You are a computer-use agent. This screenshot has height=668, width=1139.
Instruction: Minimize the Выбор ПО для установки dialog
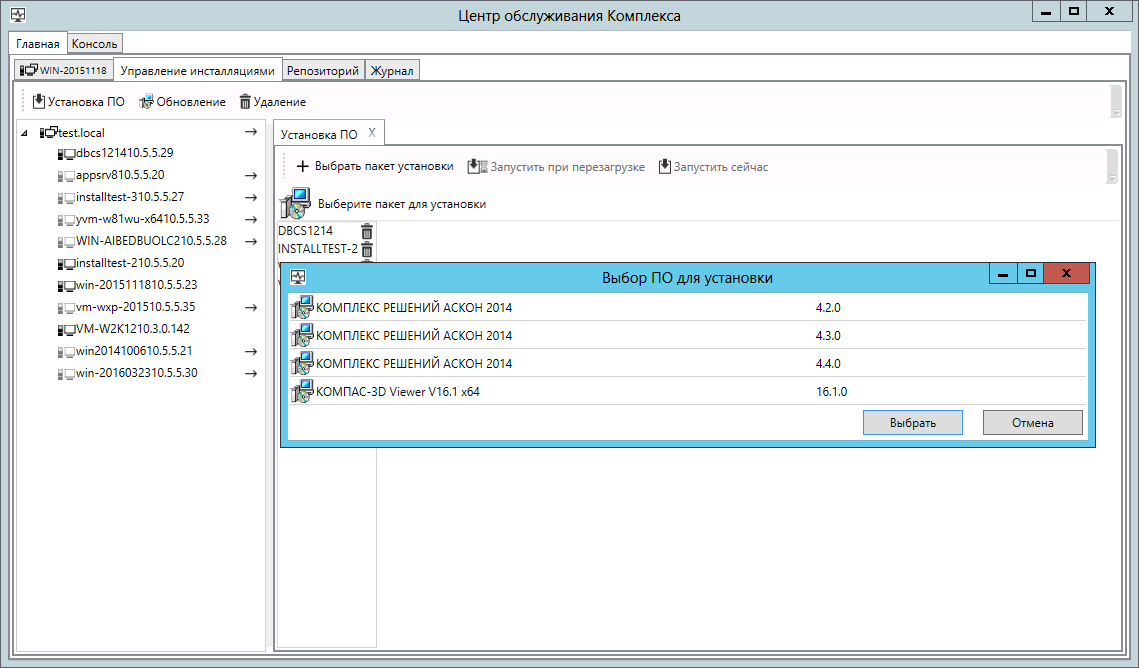1003,274
